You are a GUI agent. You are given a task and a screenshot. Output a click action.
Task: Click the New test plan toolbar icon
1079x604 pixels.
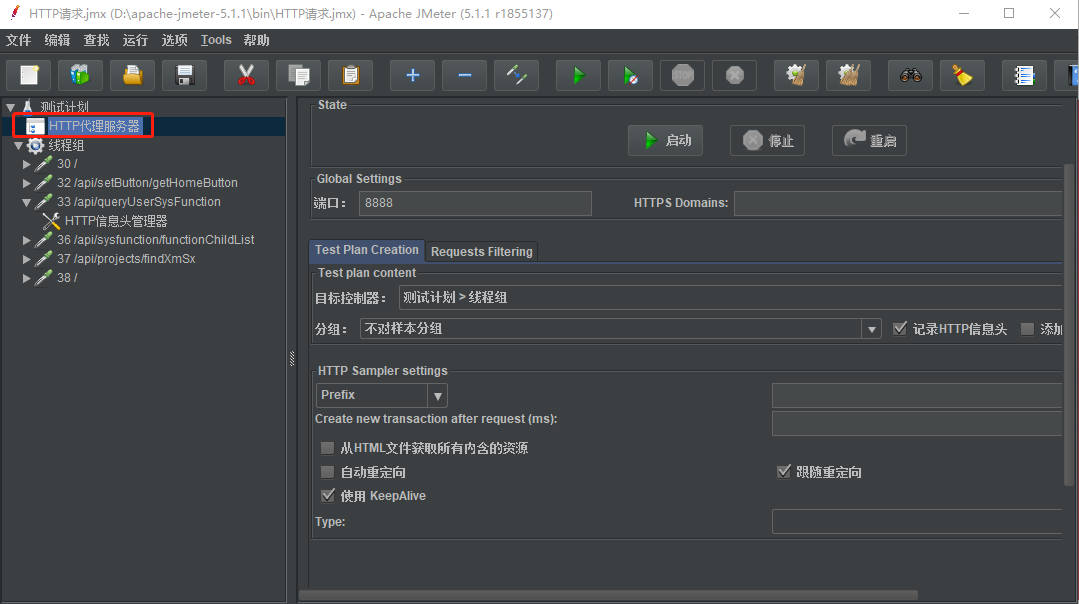[29, 75]
